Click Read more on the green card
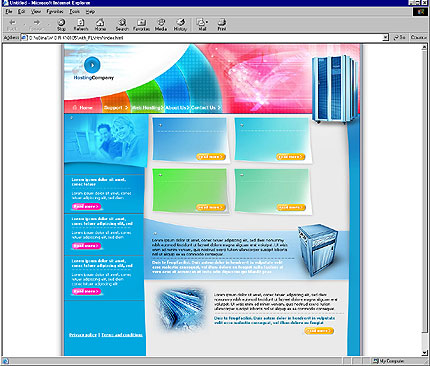 click(211, 207)
